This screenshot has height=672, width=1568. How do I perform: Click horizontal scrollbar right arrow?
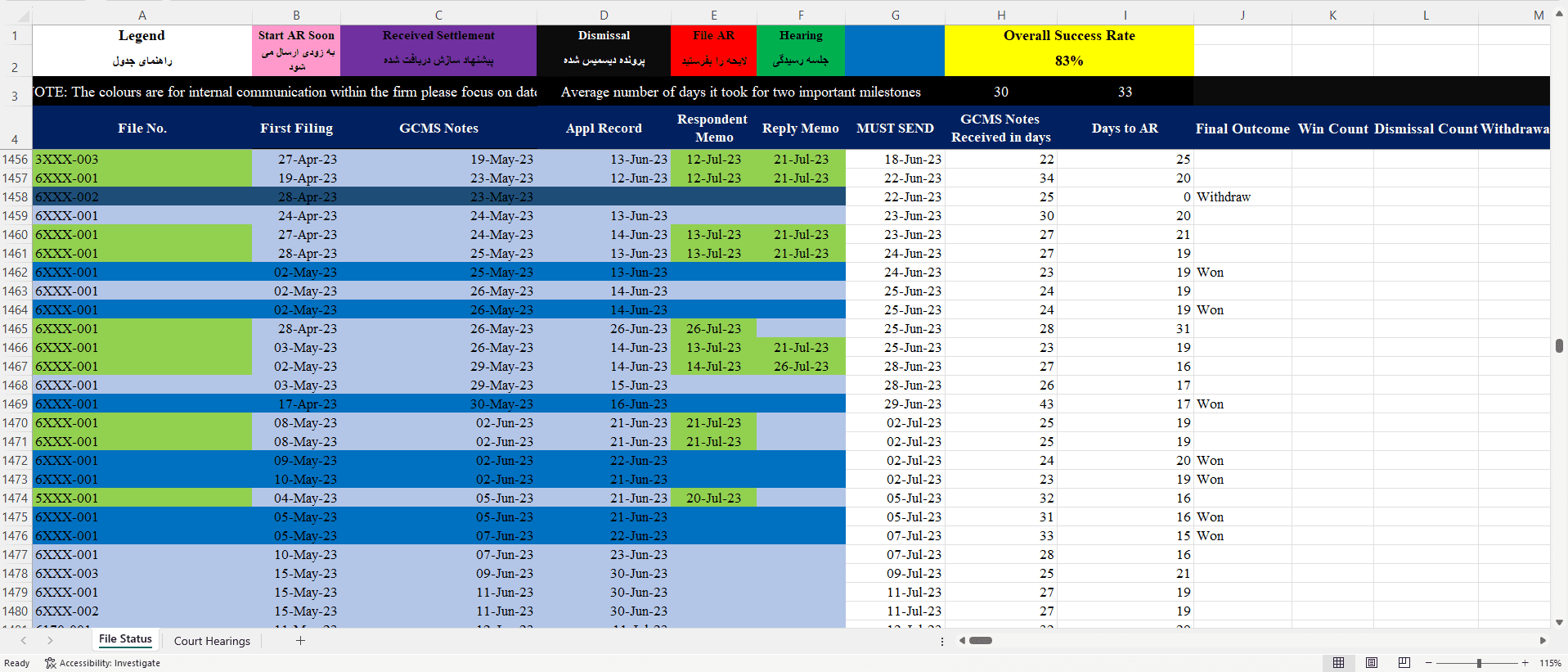click(1543, 641)
